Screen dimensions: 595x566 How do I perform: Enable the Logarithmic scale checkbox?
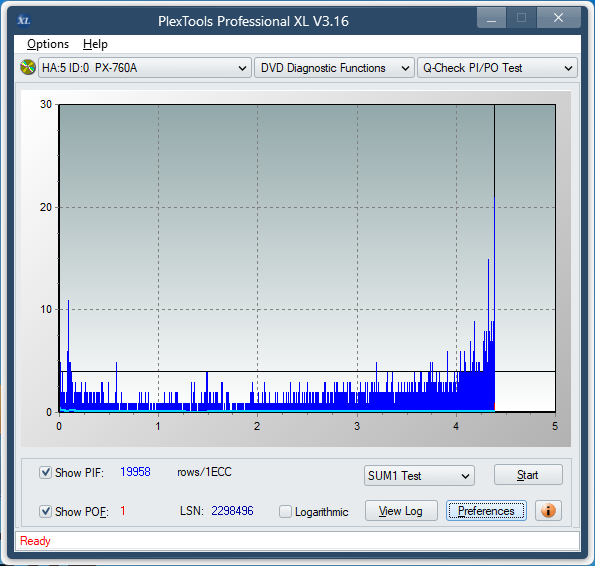pyautogui.click(x=285, y=511)
